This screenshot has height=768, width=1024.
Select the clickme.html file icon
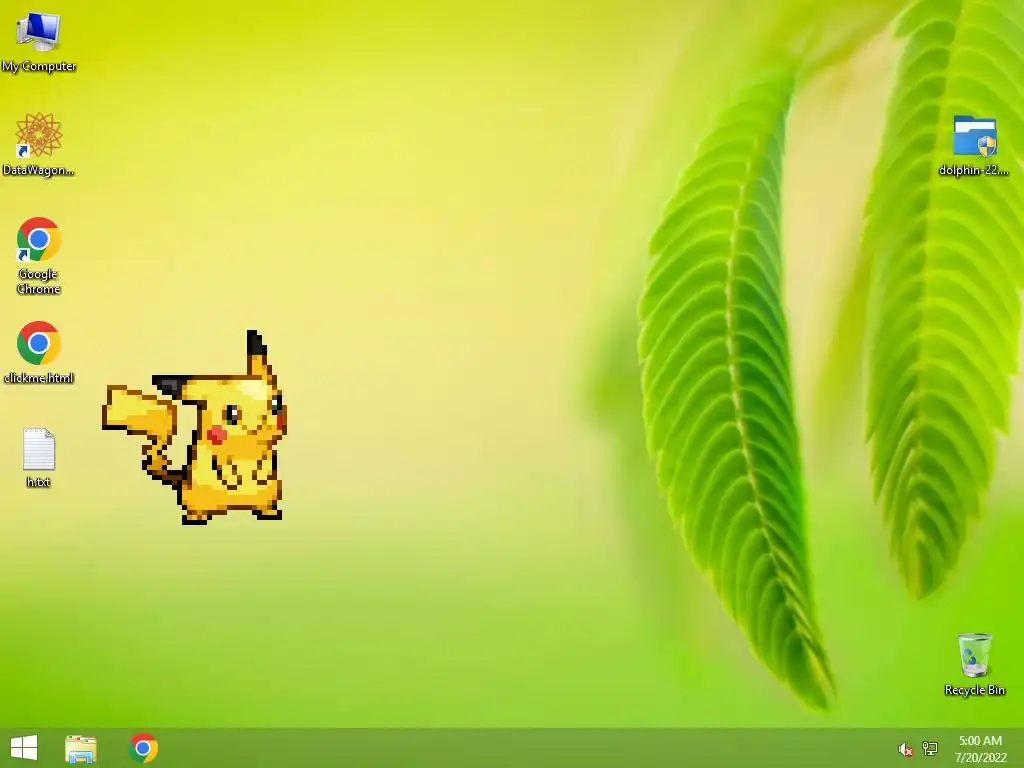coord(39,343)
